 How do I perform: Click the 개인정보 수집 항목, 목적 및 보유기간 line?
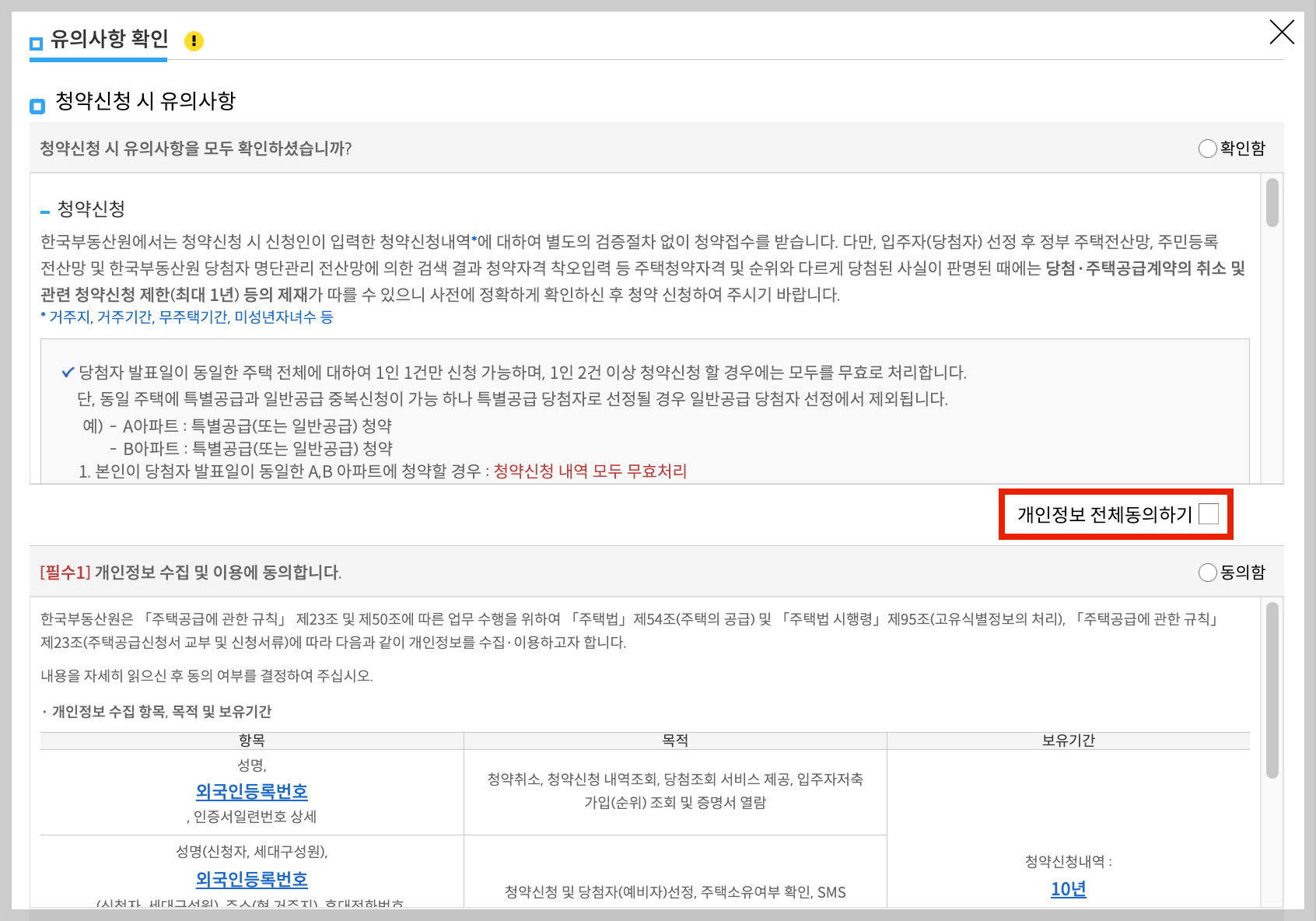[x=156, y=712]
